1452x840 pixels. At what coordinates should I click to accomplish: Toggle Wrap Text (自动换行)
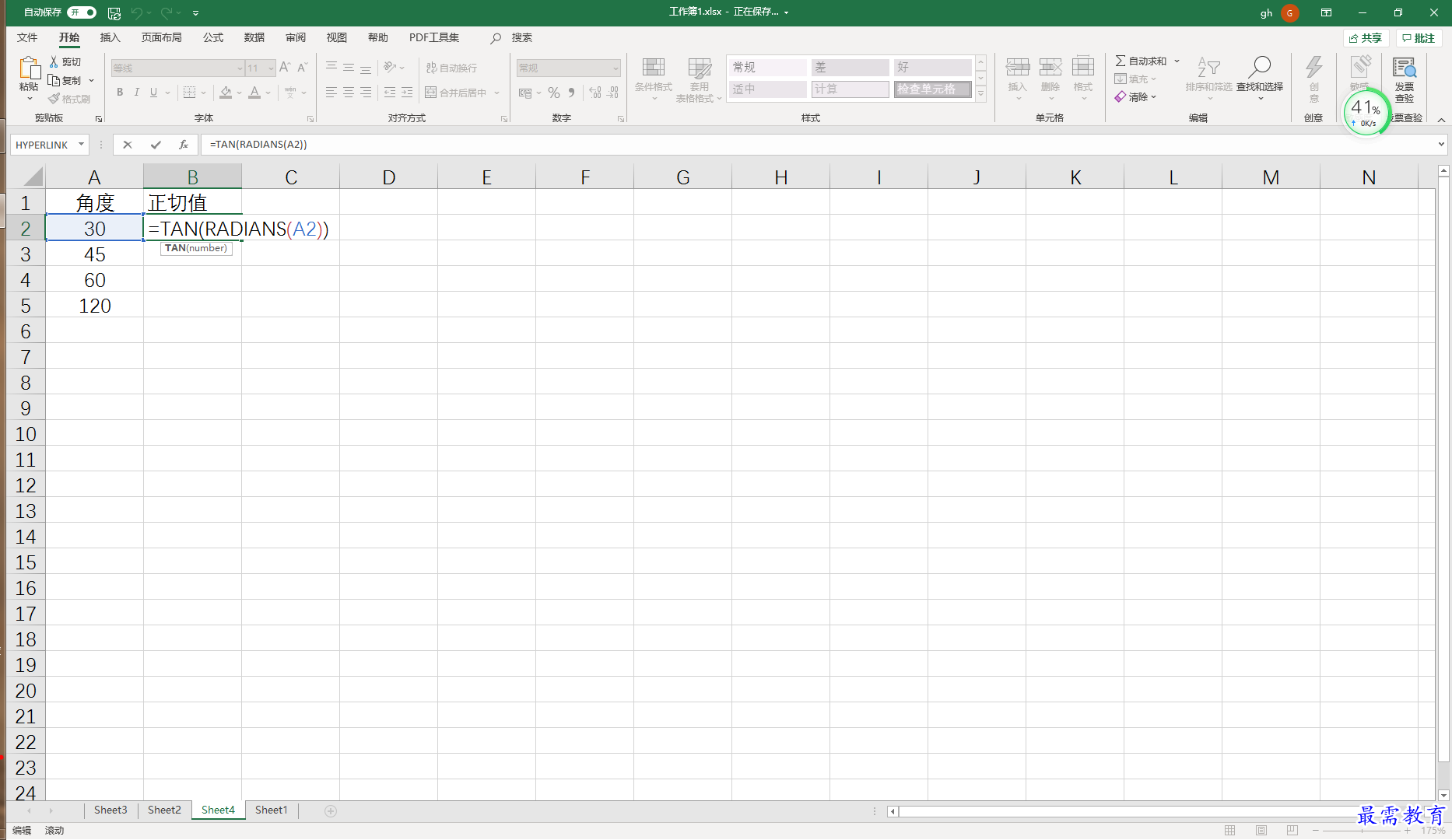[x=451, y=68]
